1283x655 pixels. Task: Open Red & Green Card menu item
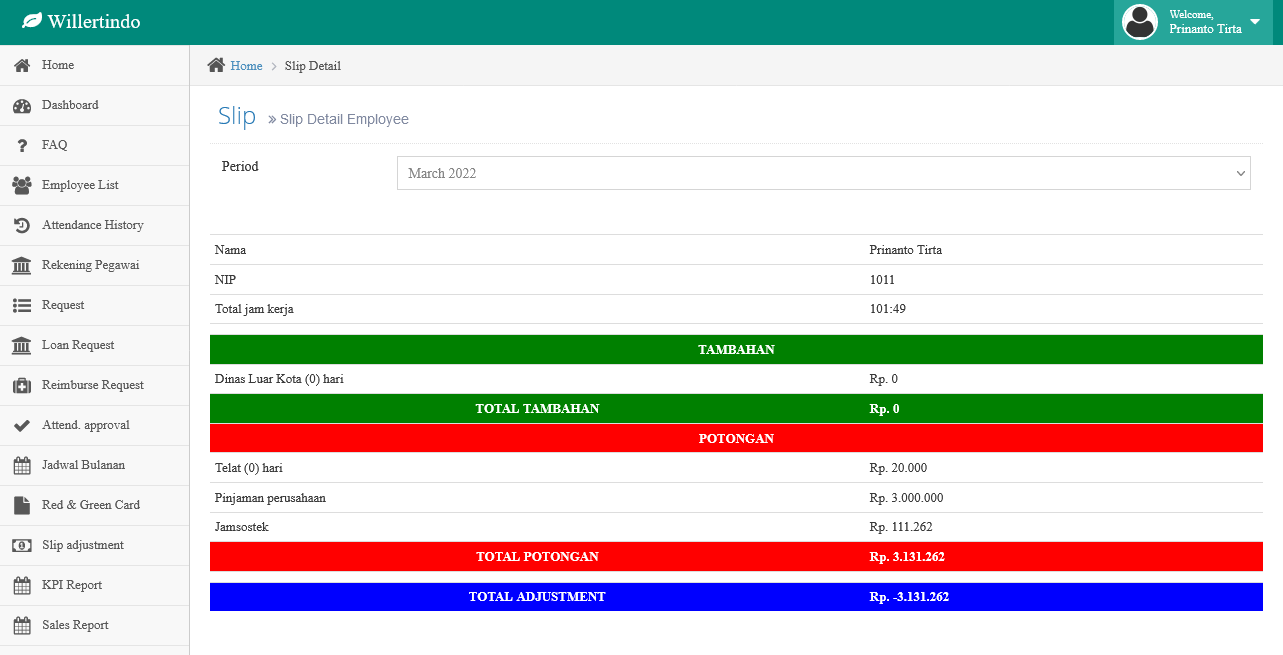(x=95, y=505)
